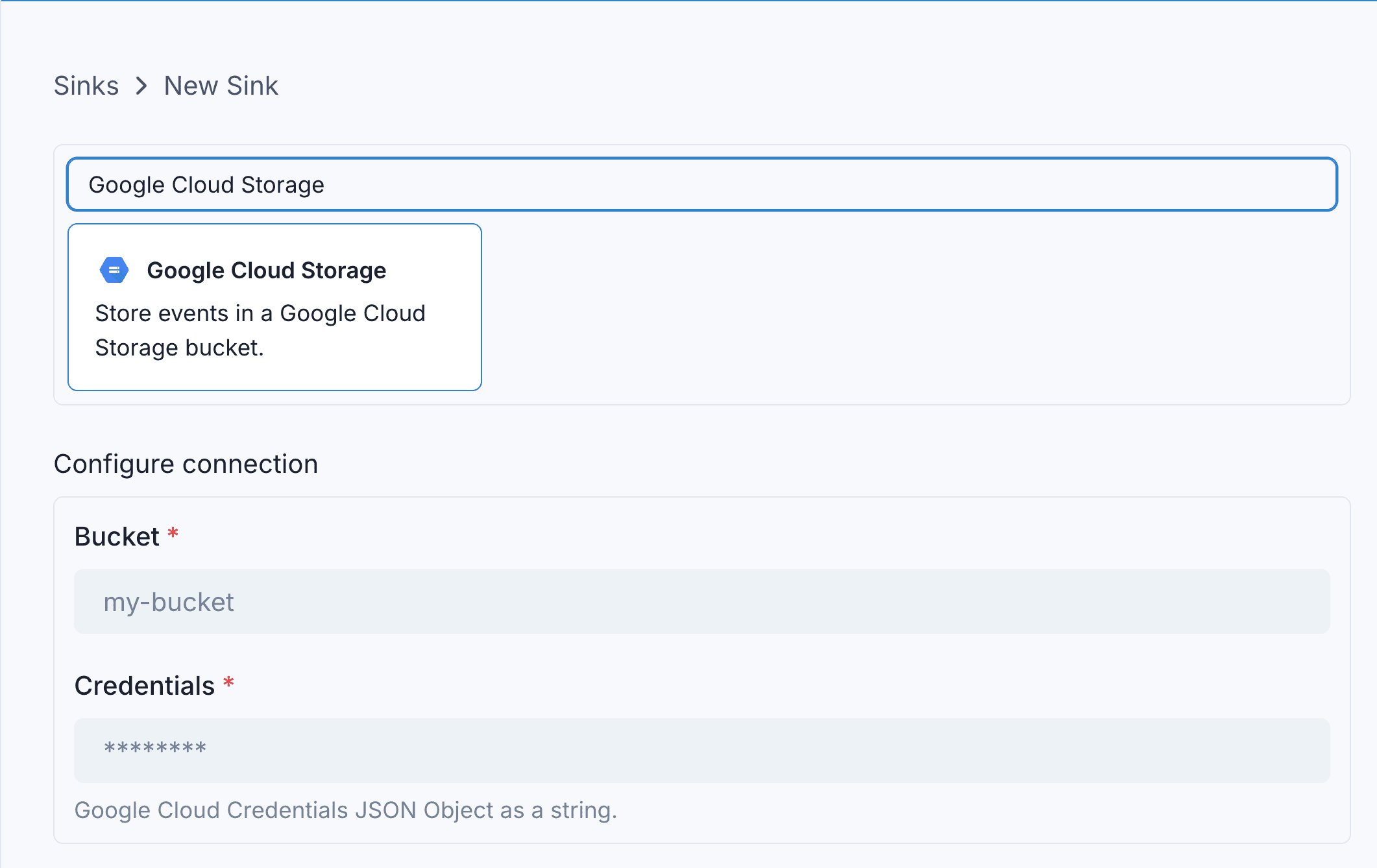Go back to the Sinks breadcrumb
The image size is (1377, 868).
pyautogui.click(x=86, y=86)
